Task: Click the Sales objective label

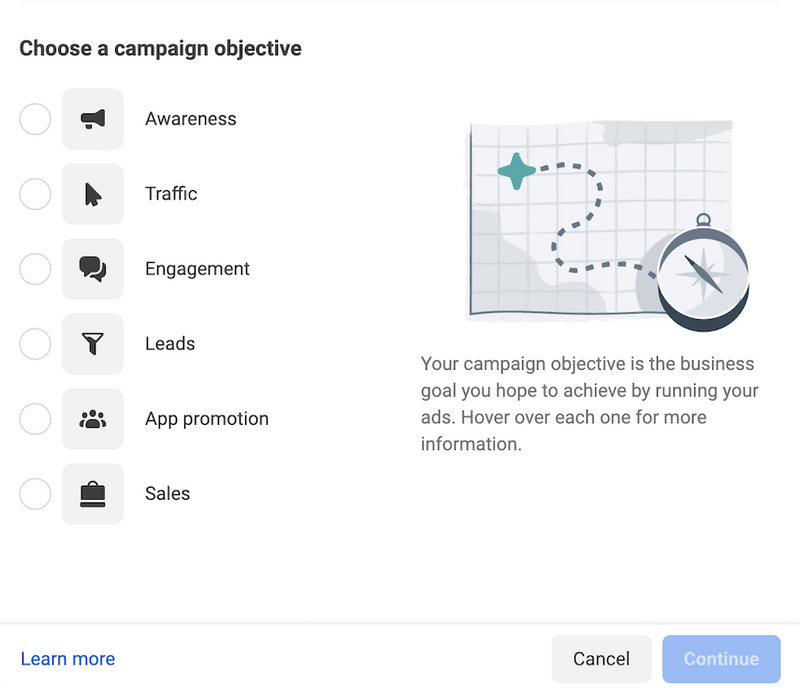Action: [167, 494]
